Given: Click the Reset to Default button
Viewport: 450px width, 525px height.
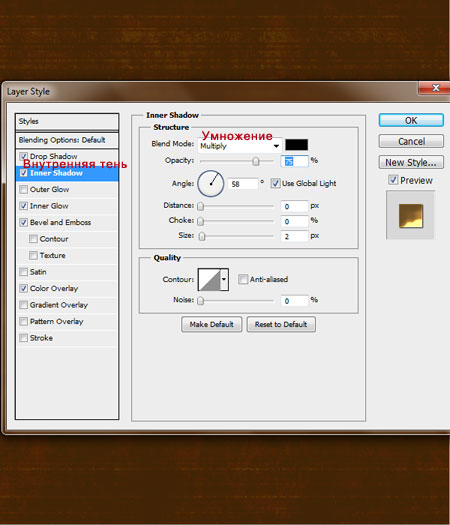Looking at the screenshot, I should pyautogui.click(x=281, y=324).
